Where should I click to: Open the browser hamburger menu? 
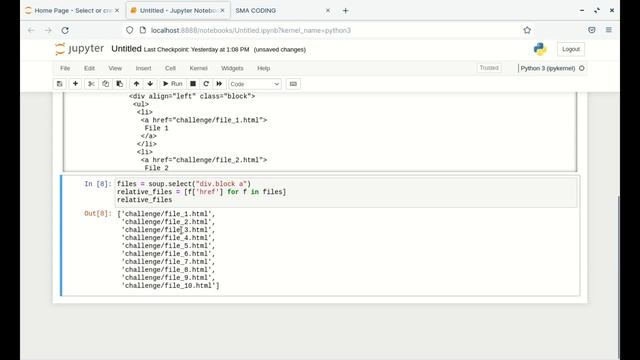coord(609,30)
